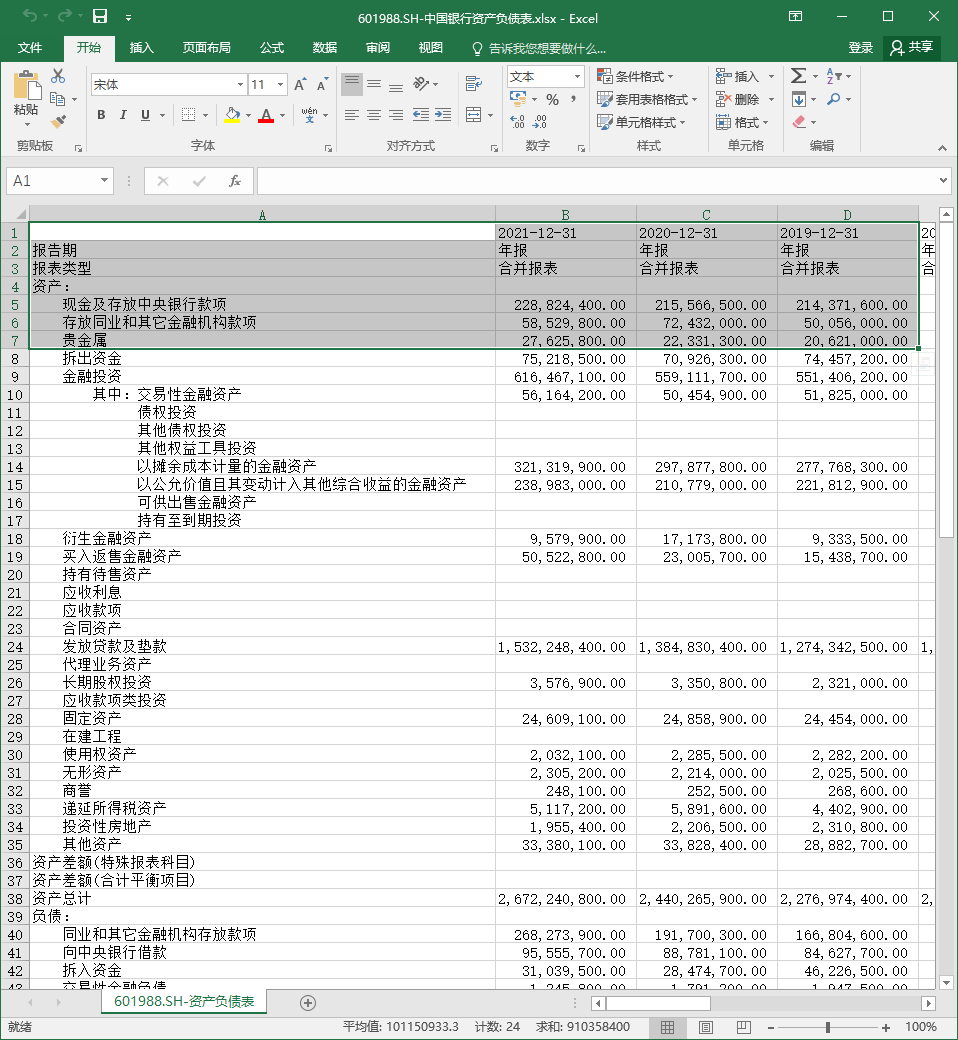This screenshot has width=958, height=1040.
Task: Switch to the 数据 ribbon tab
Action: click(325, 48)
